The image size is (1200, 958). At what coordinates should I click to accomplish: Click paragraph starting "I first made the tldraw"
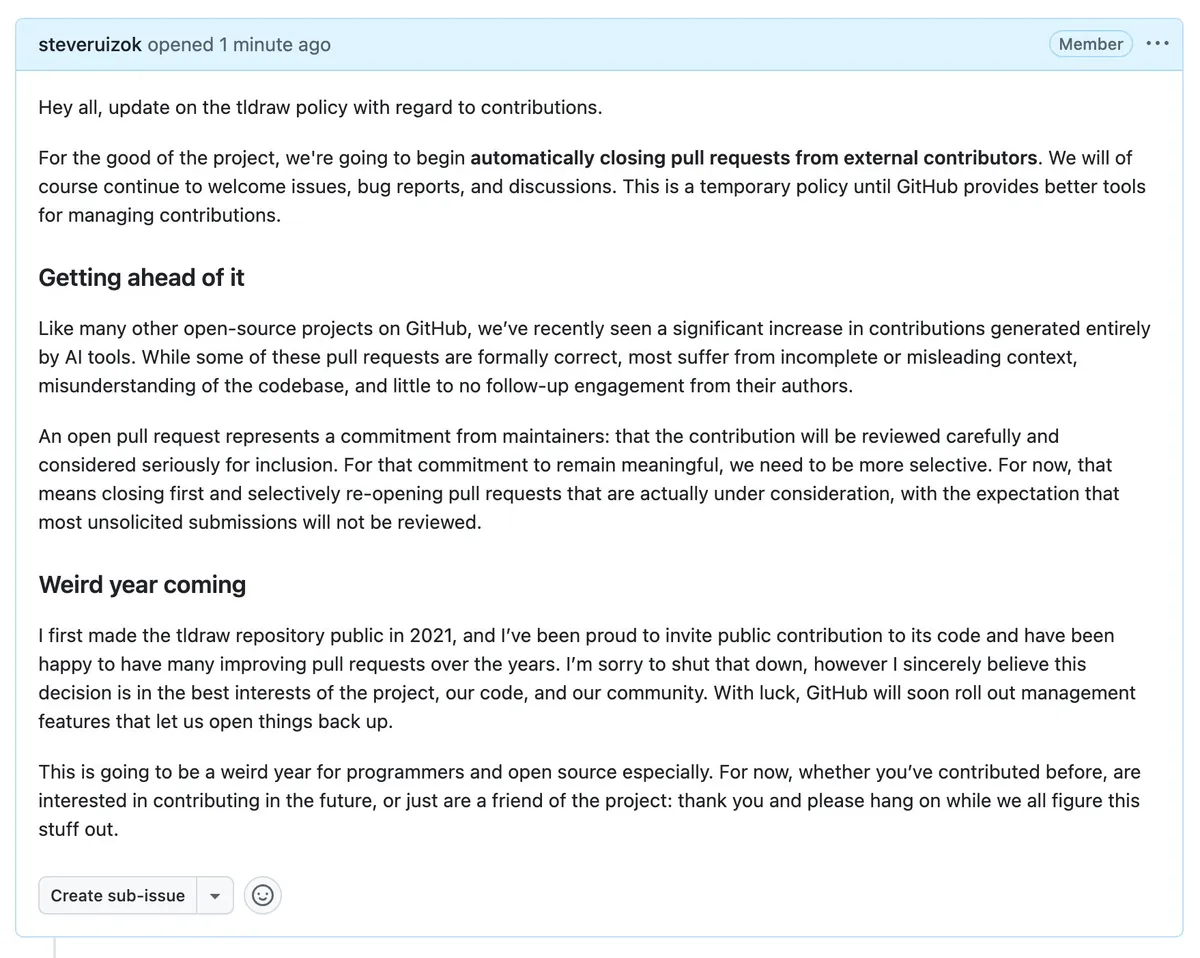pyautogui.click(x=587, y=678)
